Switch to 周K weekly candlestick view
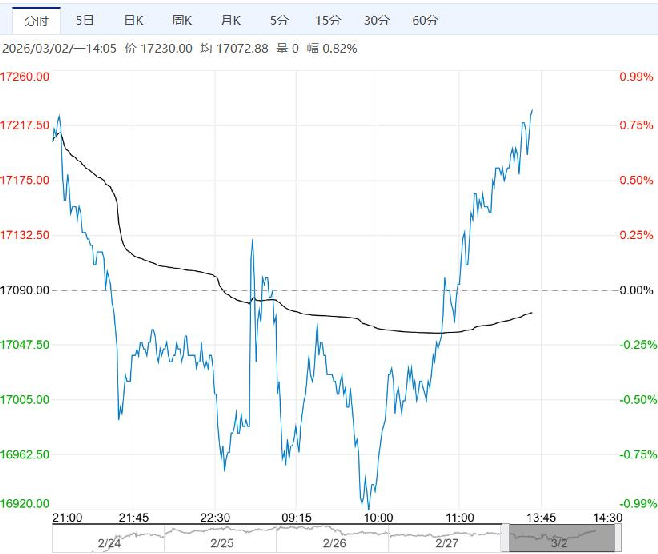 point(182,20)
